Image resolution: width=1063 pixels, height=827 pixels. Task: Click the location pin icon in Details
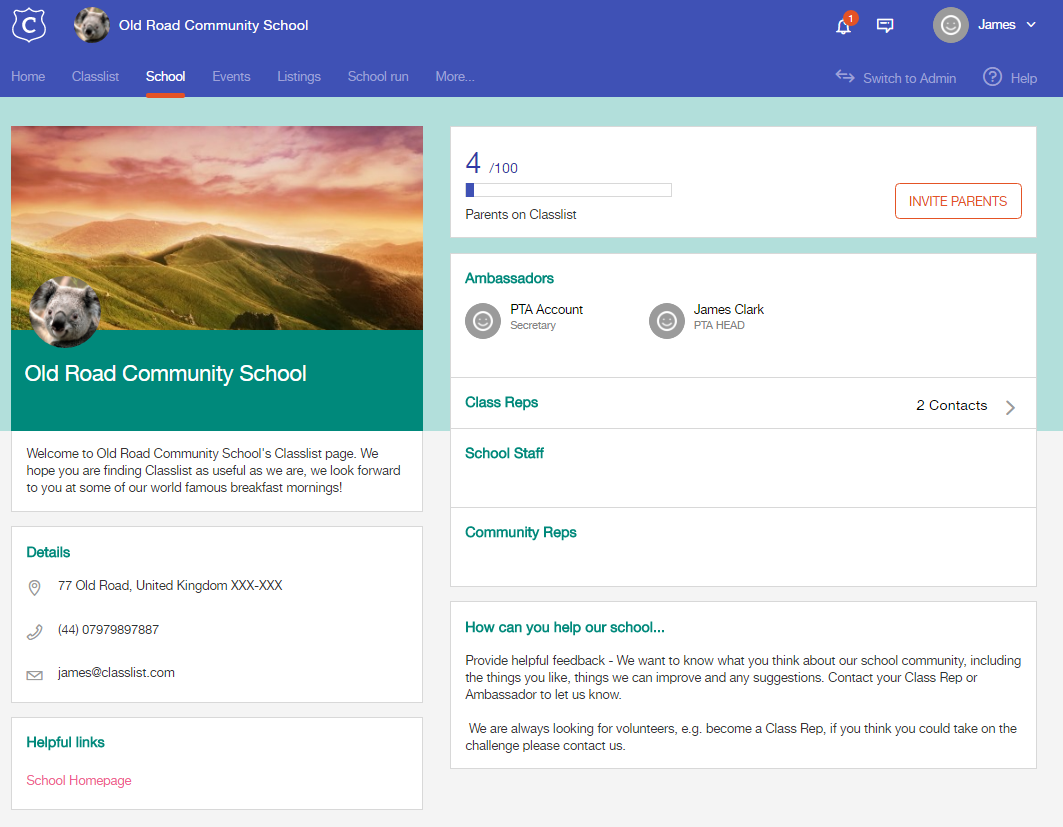click(35, 587)
